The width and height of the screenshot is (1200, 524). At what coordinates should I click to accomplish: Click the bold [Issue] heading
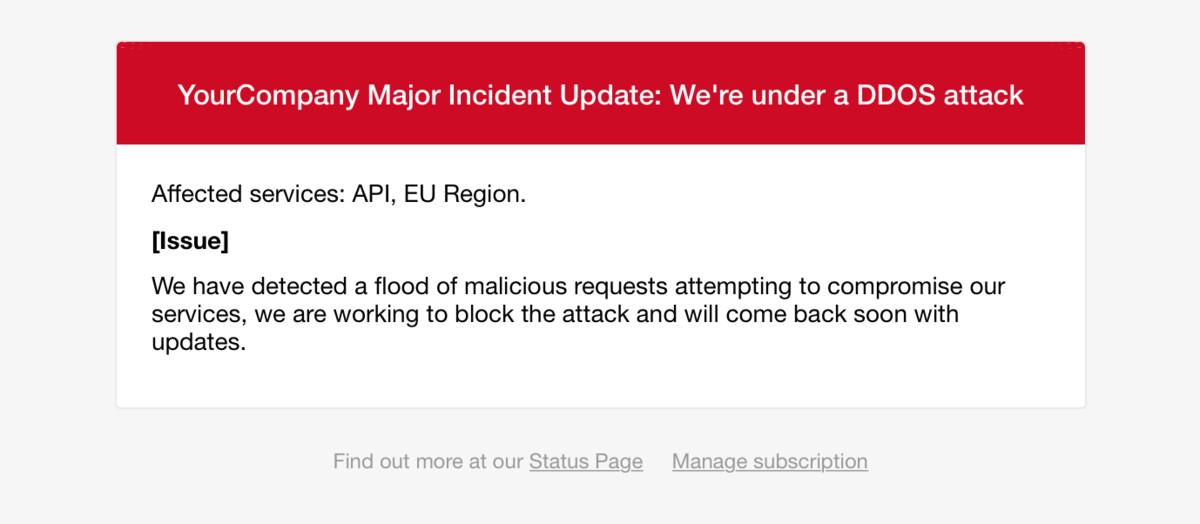tap(190, 241)
